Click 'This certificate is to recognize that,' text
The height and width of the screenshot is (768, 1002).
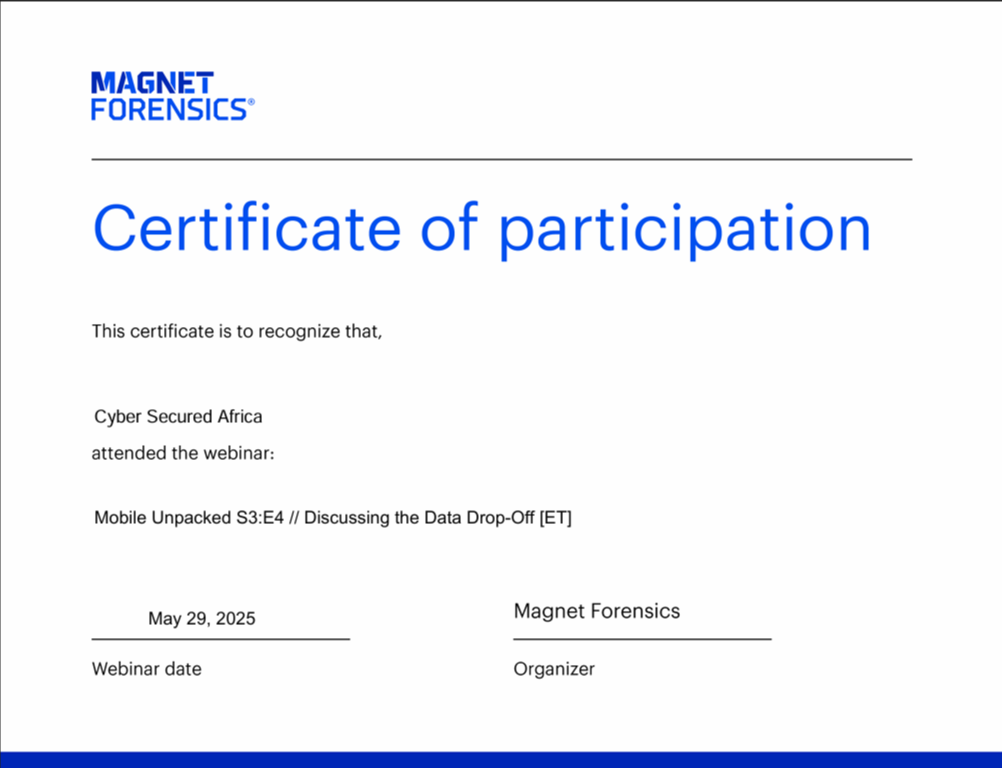237,332
